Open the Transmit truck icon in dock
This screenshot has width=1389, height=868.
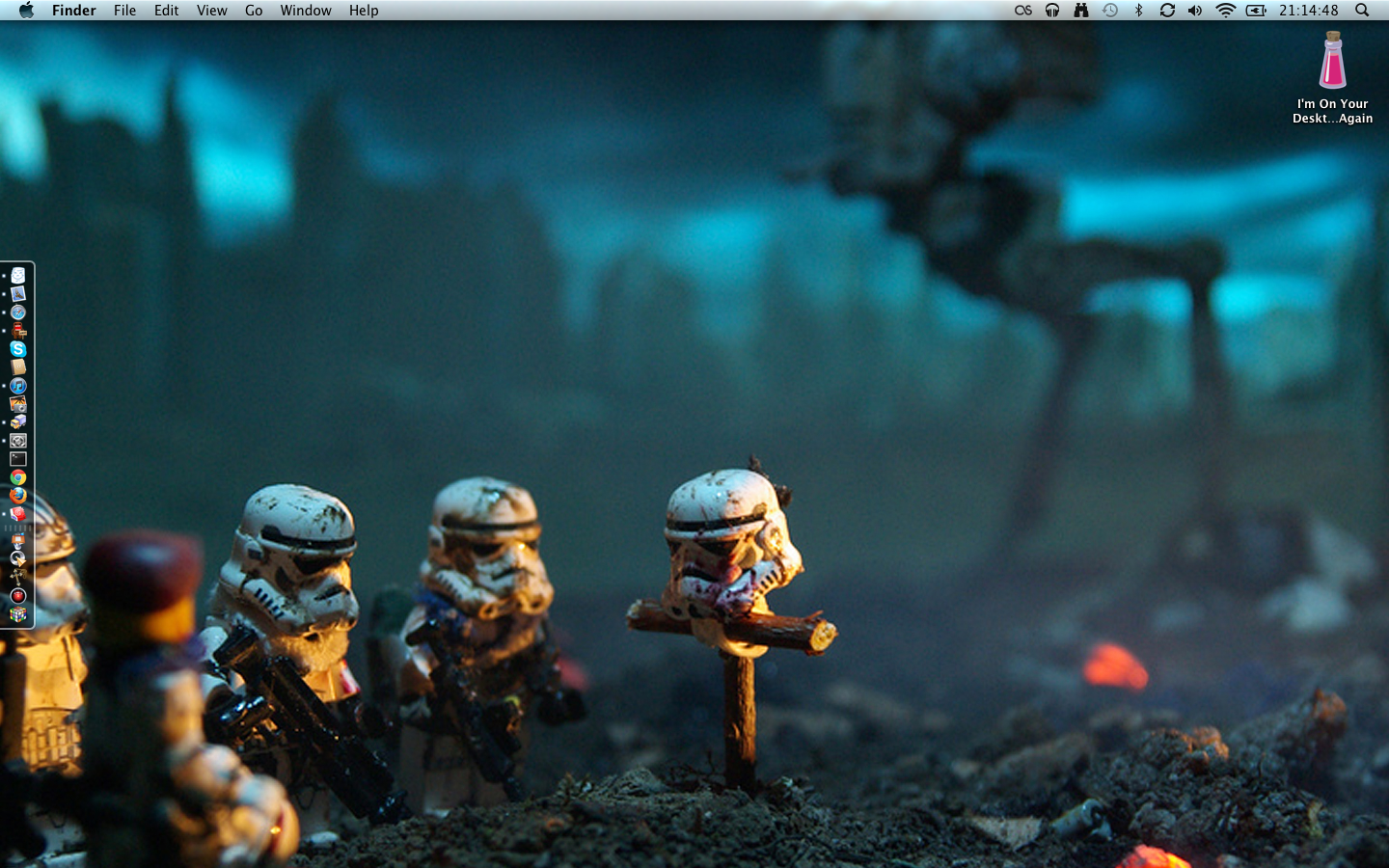pyautogui.click(x=17, y=422)
